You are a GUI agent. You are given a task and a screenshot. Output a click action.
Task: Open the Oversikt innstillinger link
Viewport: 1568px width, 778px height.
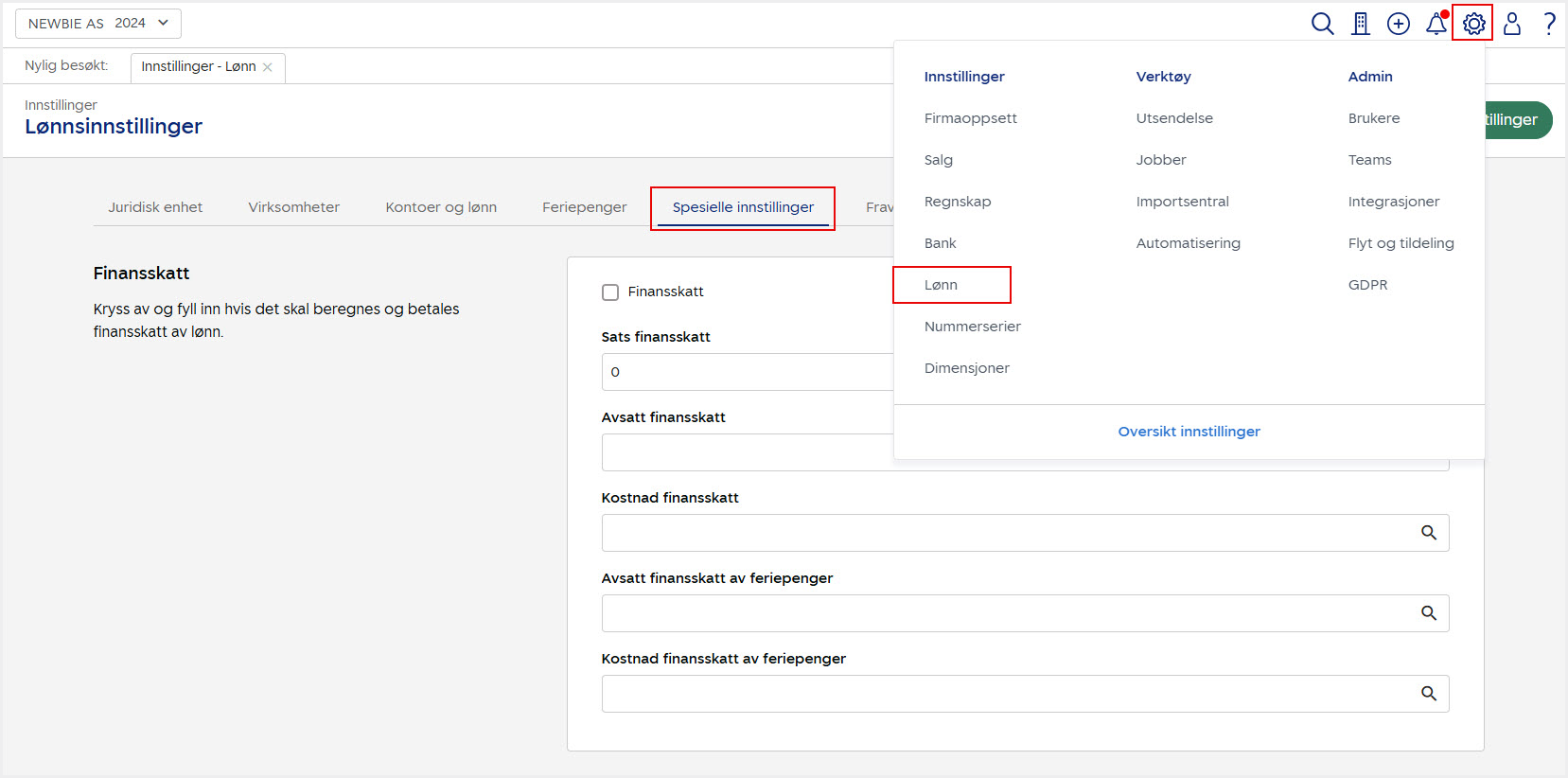[x=1189, y=432]
